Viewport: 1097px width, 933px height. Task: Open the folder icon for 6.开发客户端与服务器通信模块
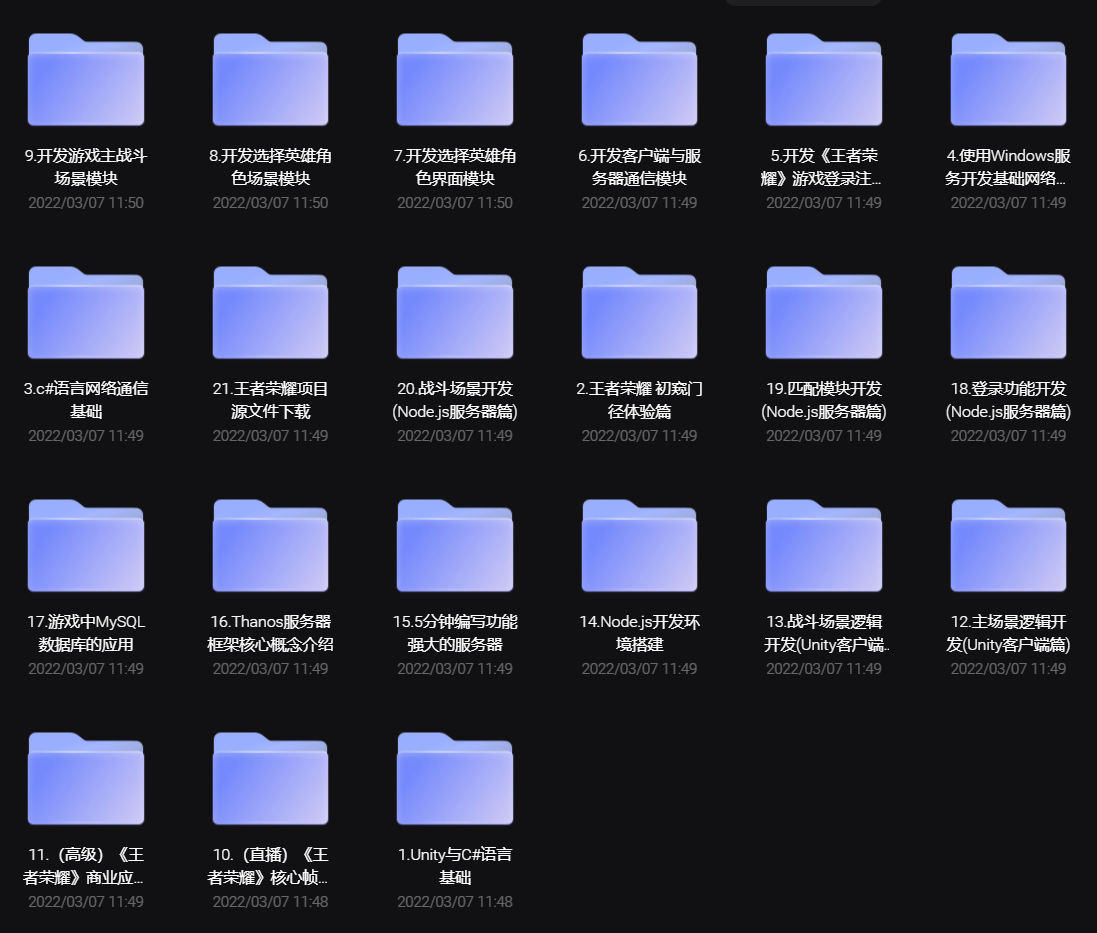639,80
